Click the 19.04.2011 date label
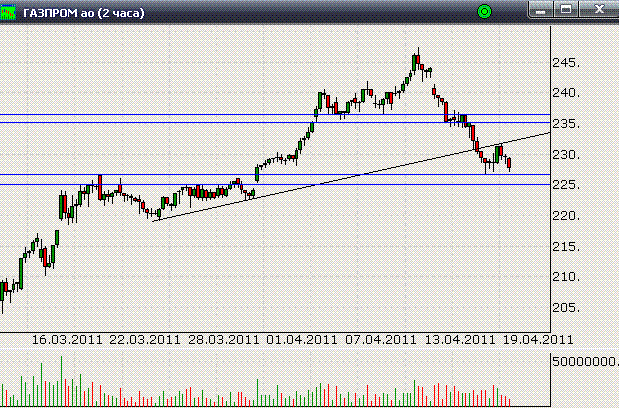619x408 pixels. pos(538,340)
